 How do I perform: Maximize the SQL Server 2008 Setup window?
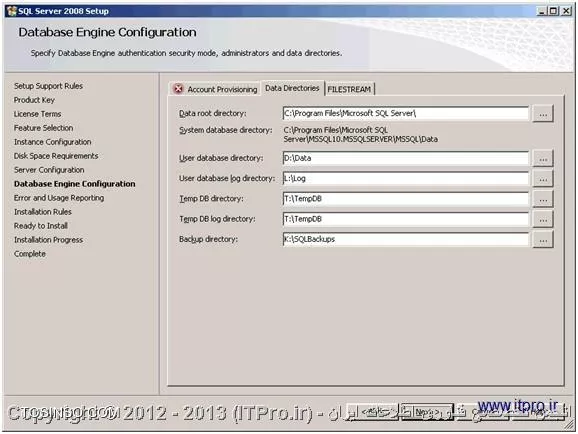point(553,11)
